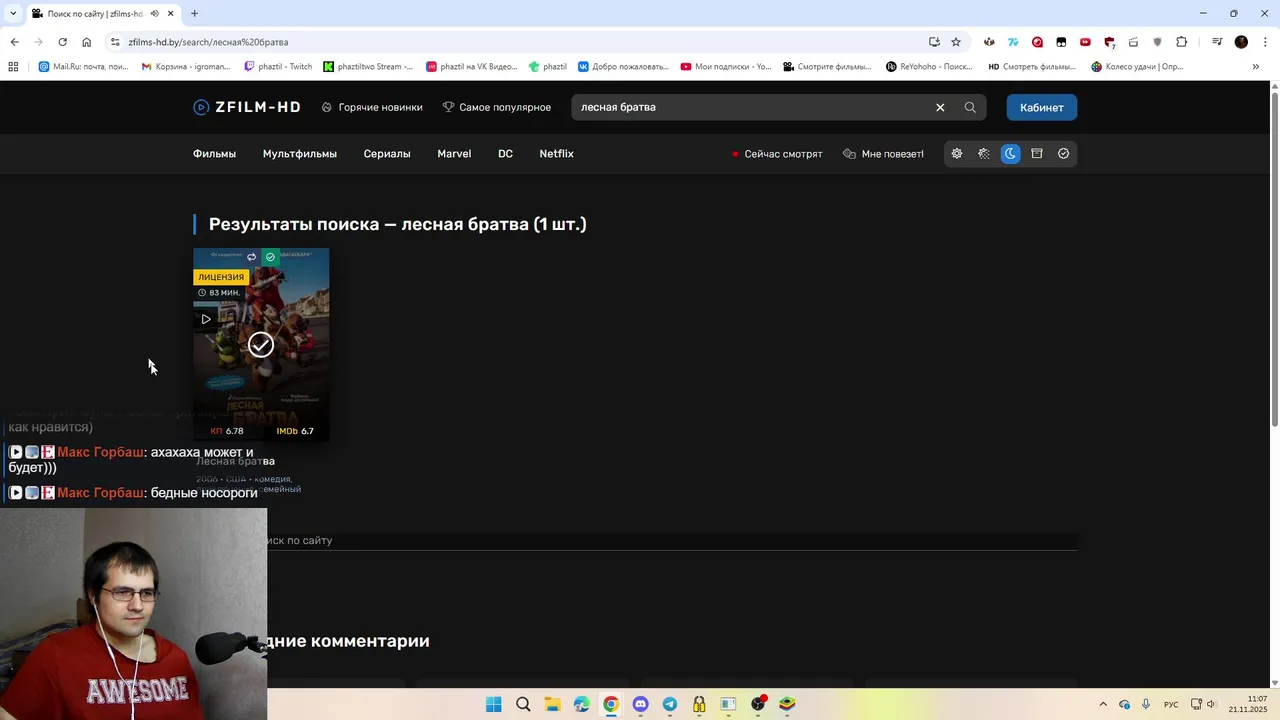Open phaztil - Twitch bookmark
This screenshot has height=720, width=1280.
(x=278, y=67)
